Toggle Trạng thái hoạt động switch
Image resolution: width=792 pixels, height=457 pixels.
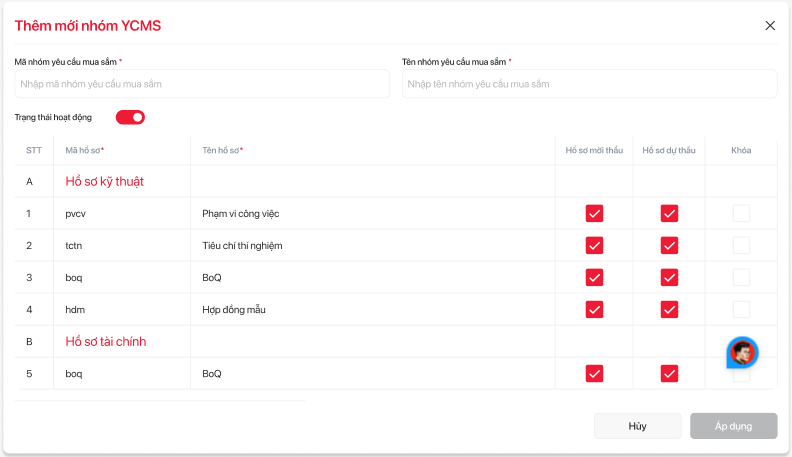(x=130, y=117)
